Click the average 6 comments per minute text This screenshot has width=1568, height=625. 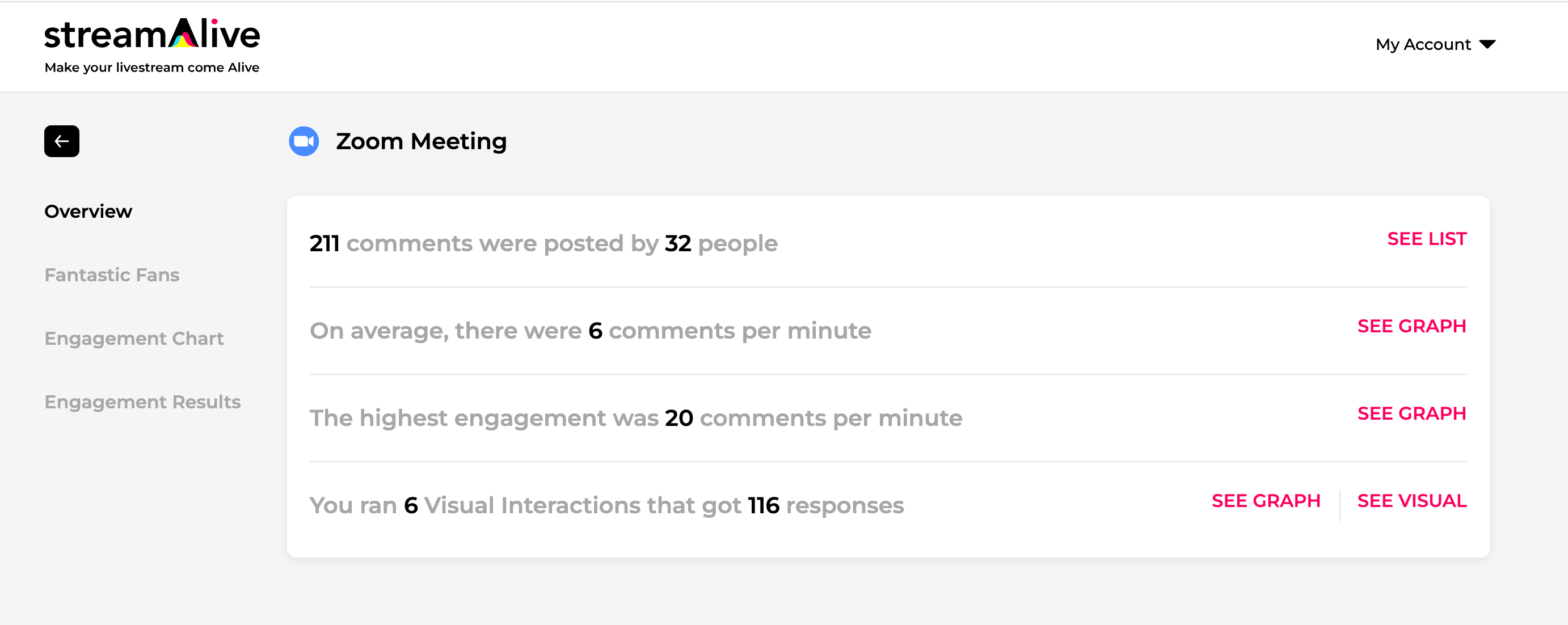click(591, 331)
